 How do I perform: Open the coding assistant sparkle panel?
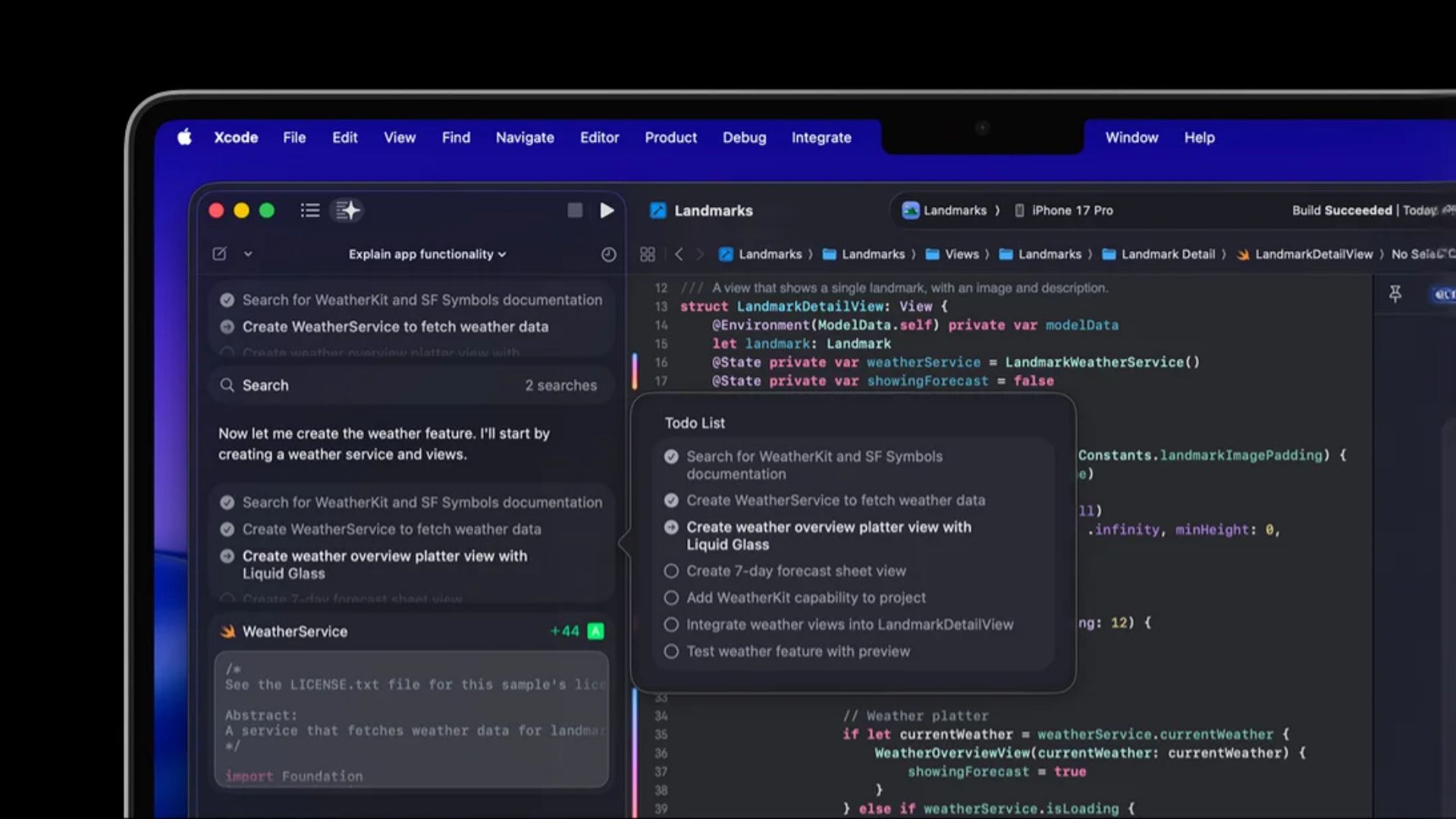pyautogui.click(x=347, y=211)
